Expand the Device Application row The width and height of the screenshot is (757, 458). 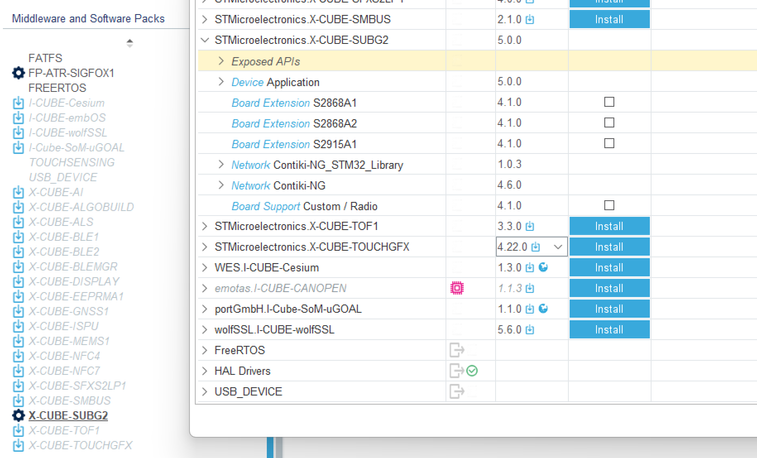(x=221, y=82)
